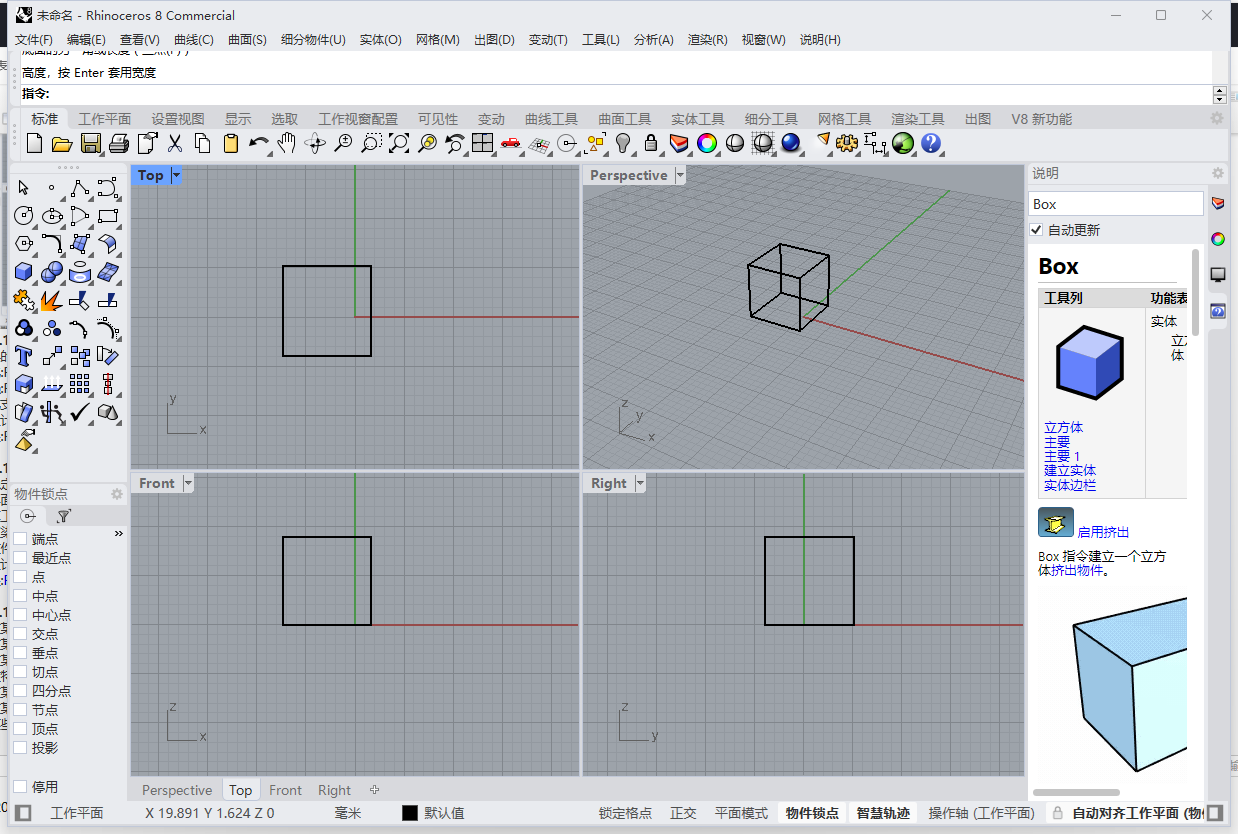Screen dimensions: 1238x834
Task: Click the padlock Lock objects icon
Action: [651, 143]
